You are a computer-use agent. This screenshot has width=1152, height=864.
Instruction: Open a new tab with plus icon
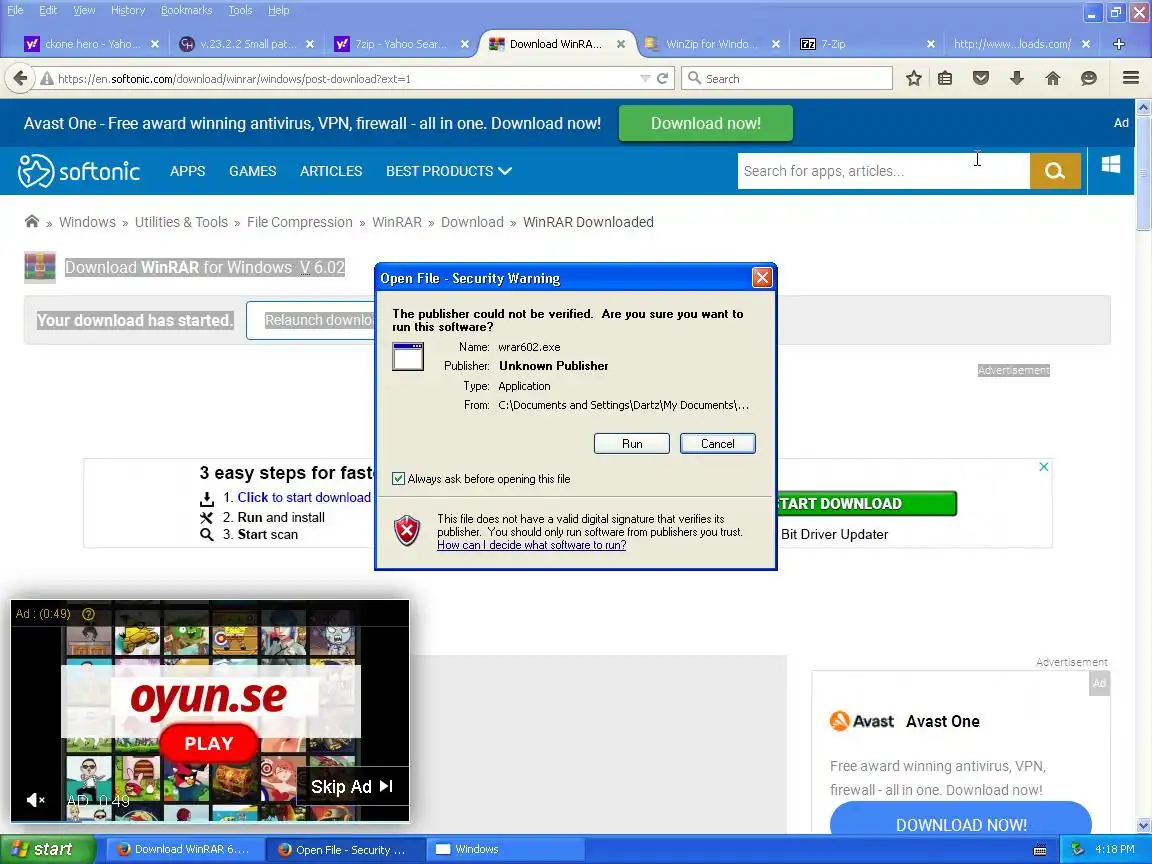coord(1119,44)
